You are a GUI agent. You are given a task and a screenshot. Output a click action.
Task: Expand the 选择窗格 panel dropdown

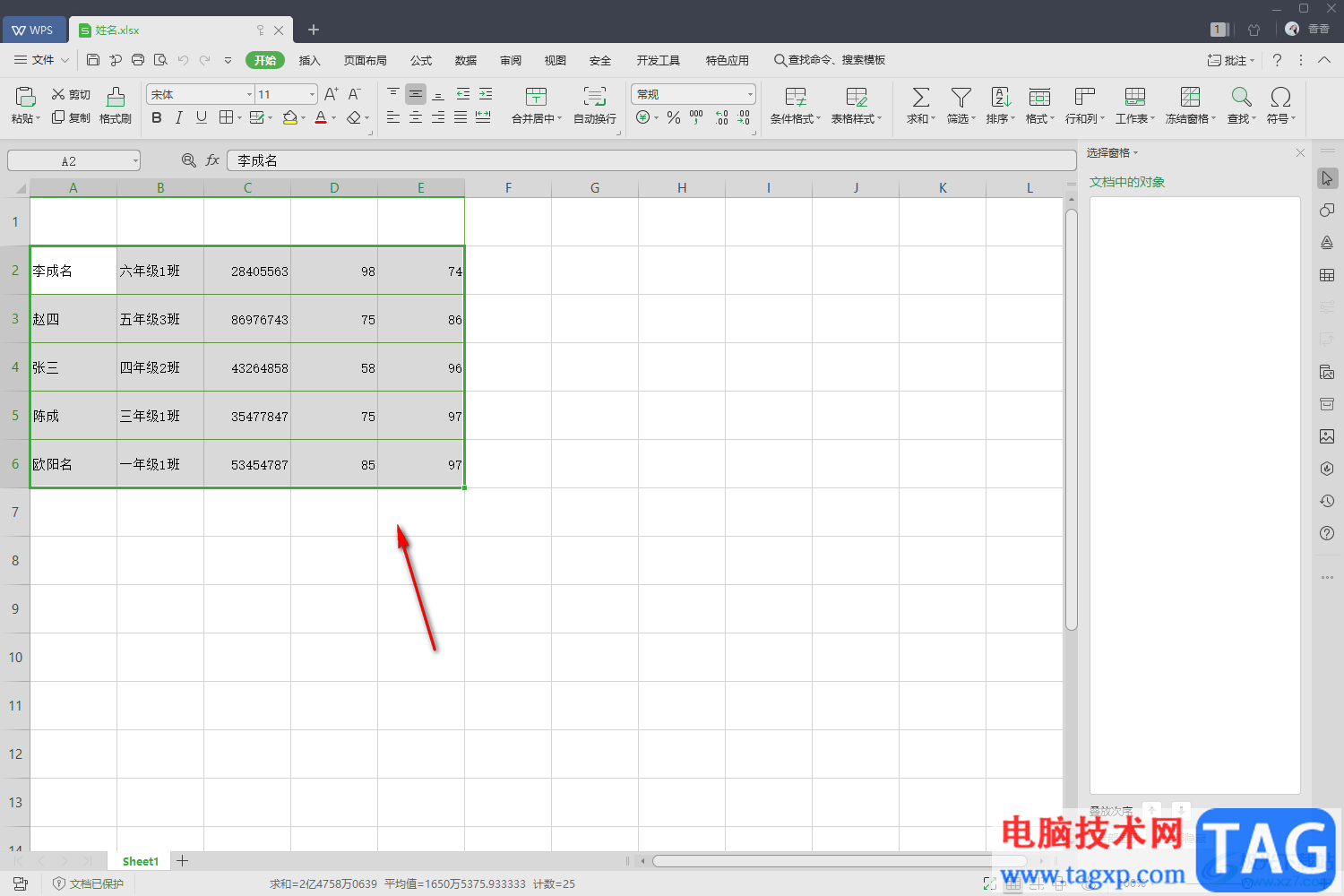(1135, 153)
